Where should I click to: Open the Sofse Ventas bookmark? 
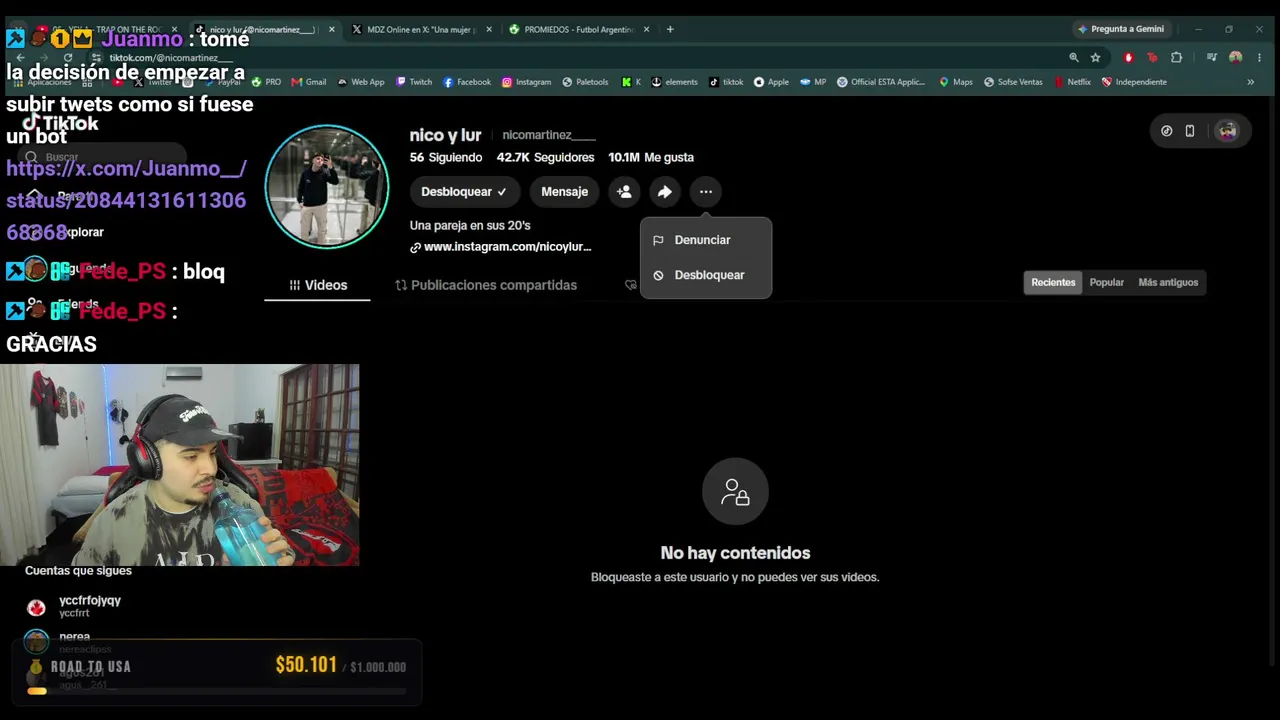[x=1013, y=82]
